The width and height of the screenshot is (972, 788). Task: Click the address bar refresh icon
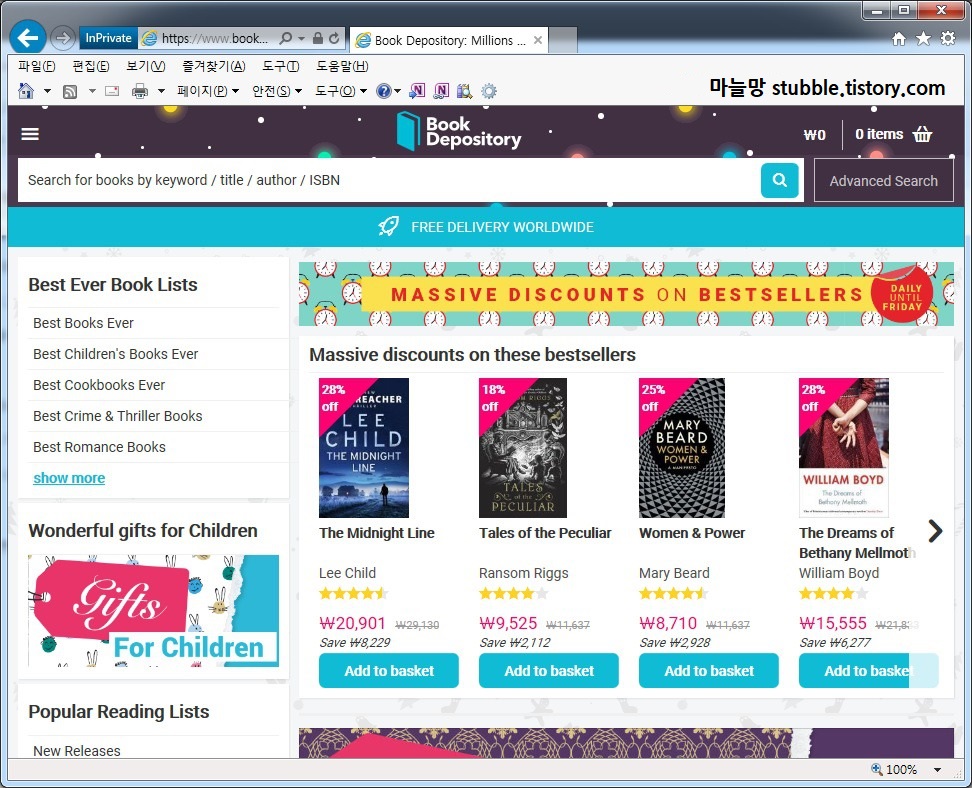point(334,38)
